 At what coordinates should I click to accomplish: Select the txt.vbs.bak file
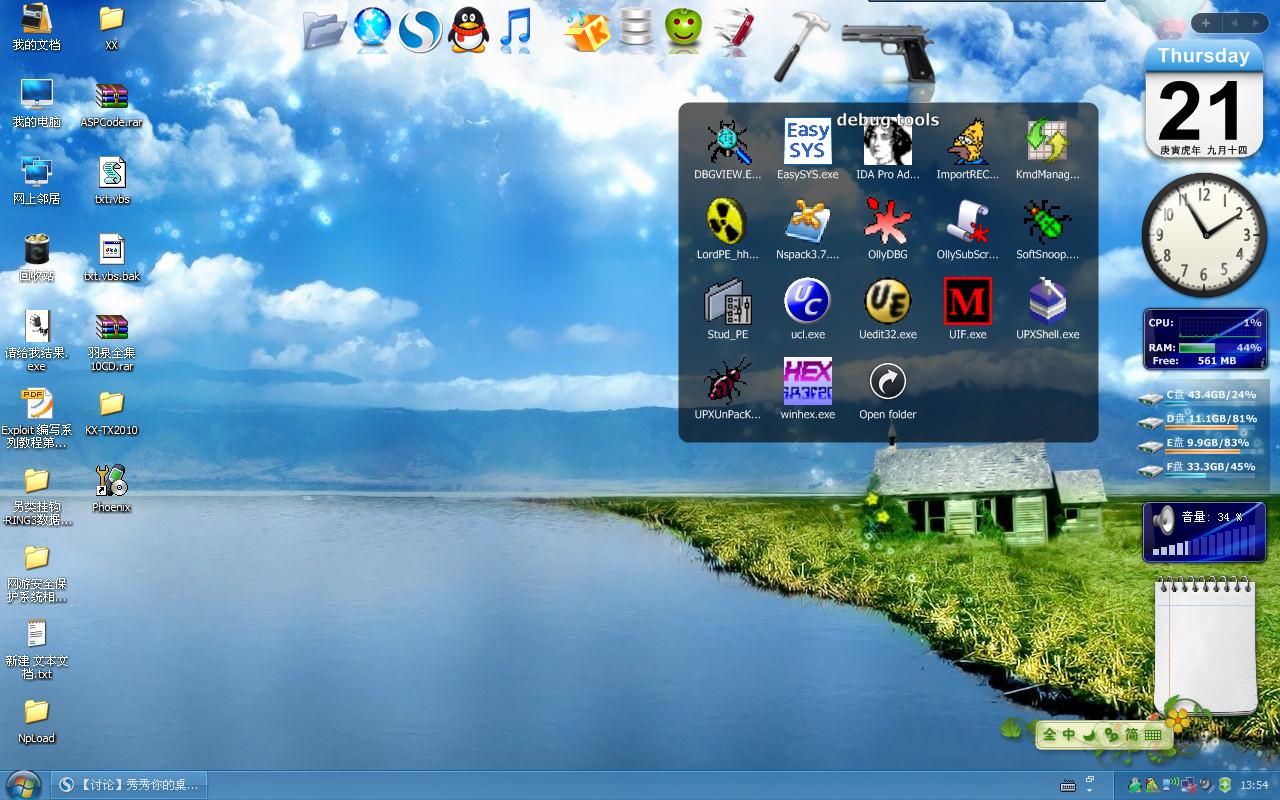112,258
